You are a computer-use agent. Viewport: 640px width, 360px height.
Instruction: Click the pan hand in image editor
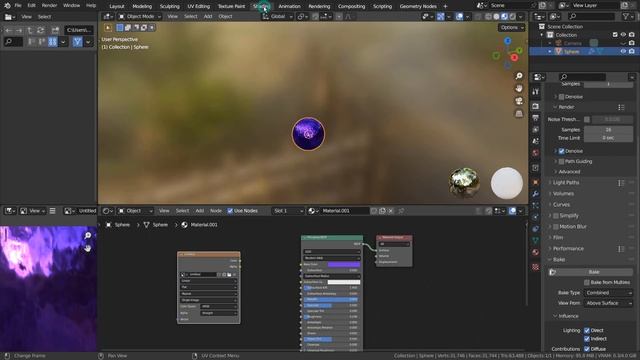pyautogui.click(x=87, y=248)
